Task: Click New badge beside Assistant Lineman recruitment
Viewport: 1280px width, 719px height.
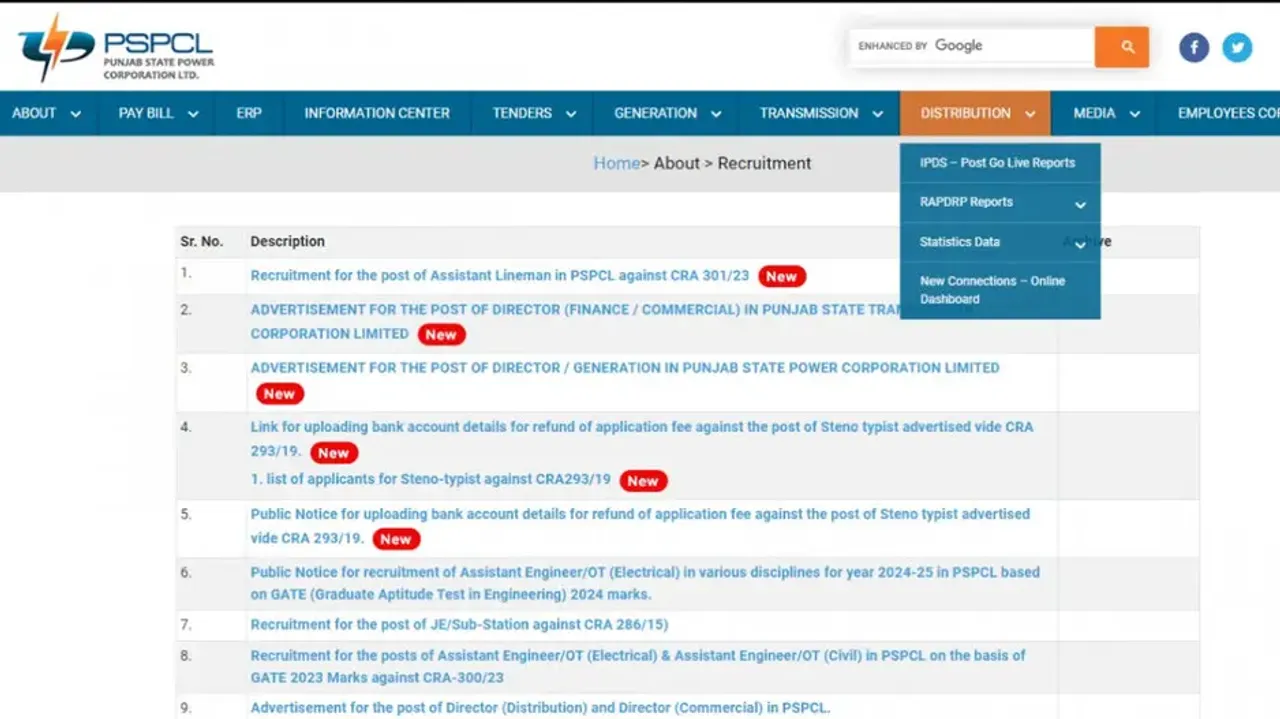Action: coord(781,276)
